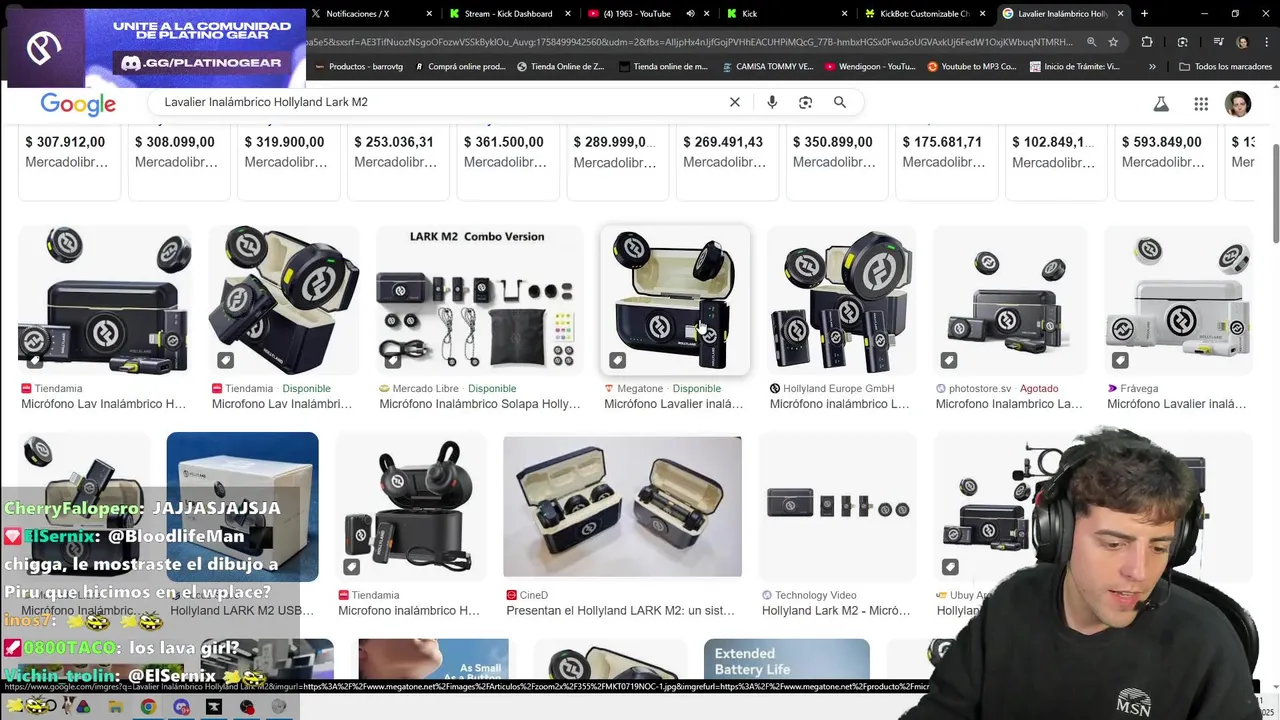Switch to the Notificaciones / X tab
Screen dimensions: 1280x720
[370, 14]
